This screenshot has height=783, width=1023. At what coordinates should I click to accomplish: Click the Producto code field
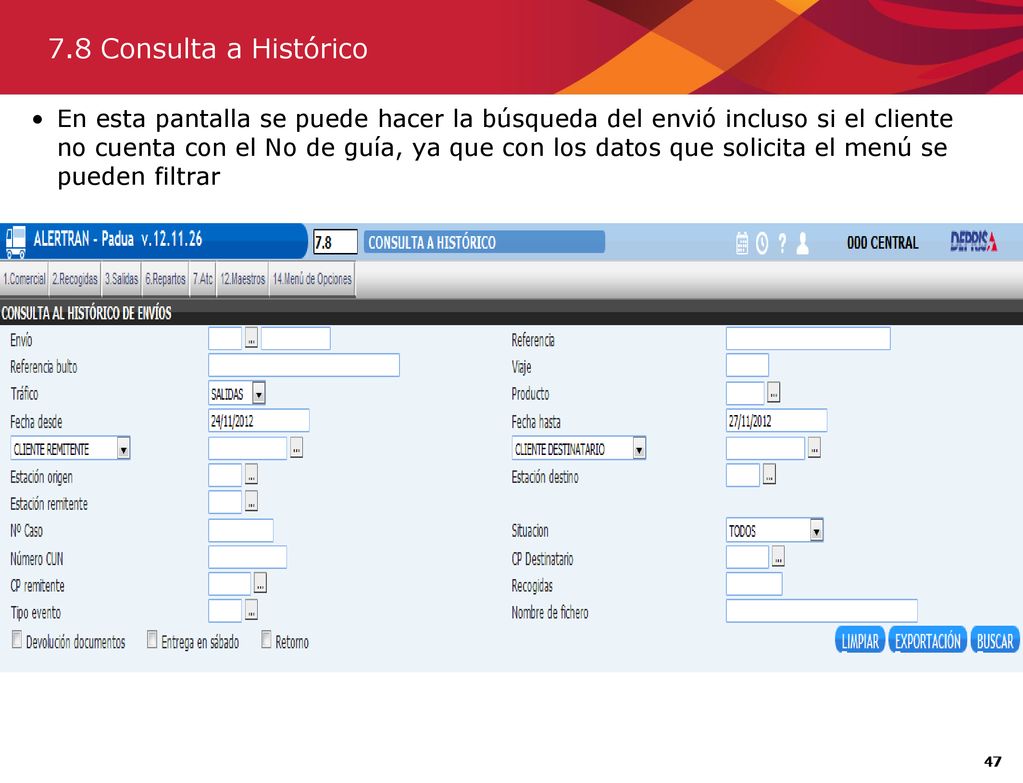pos(745,393)
